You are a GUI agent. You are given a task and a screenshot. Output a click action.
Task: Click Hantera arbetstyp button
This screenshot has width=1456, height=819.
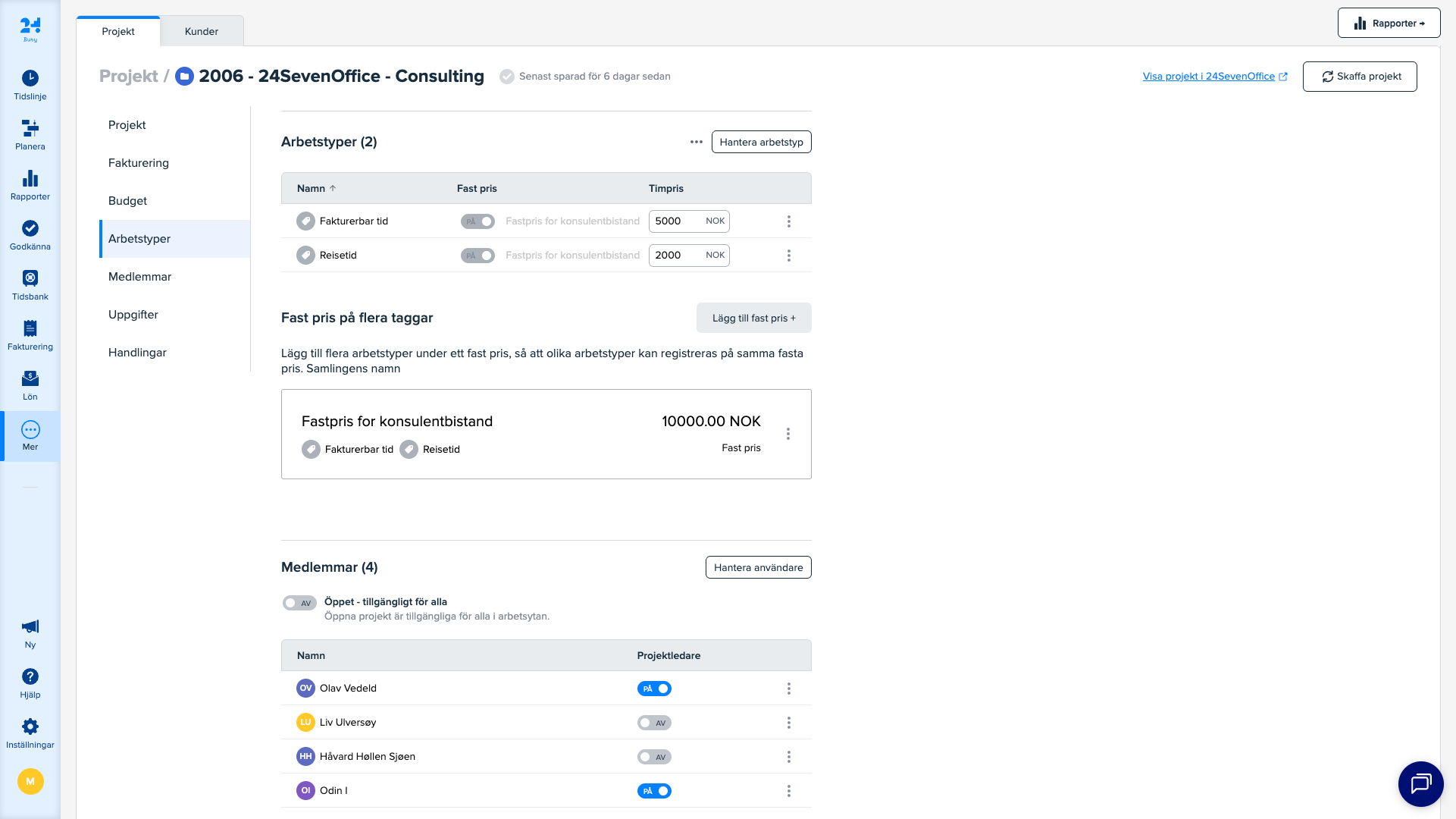[761, 142]
